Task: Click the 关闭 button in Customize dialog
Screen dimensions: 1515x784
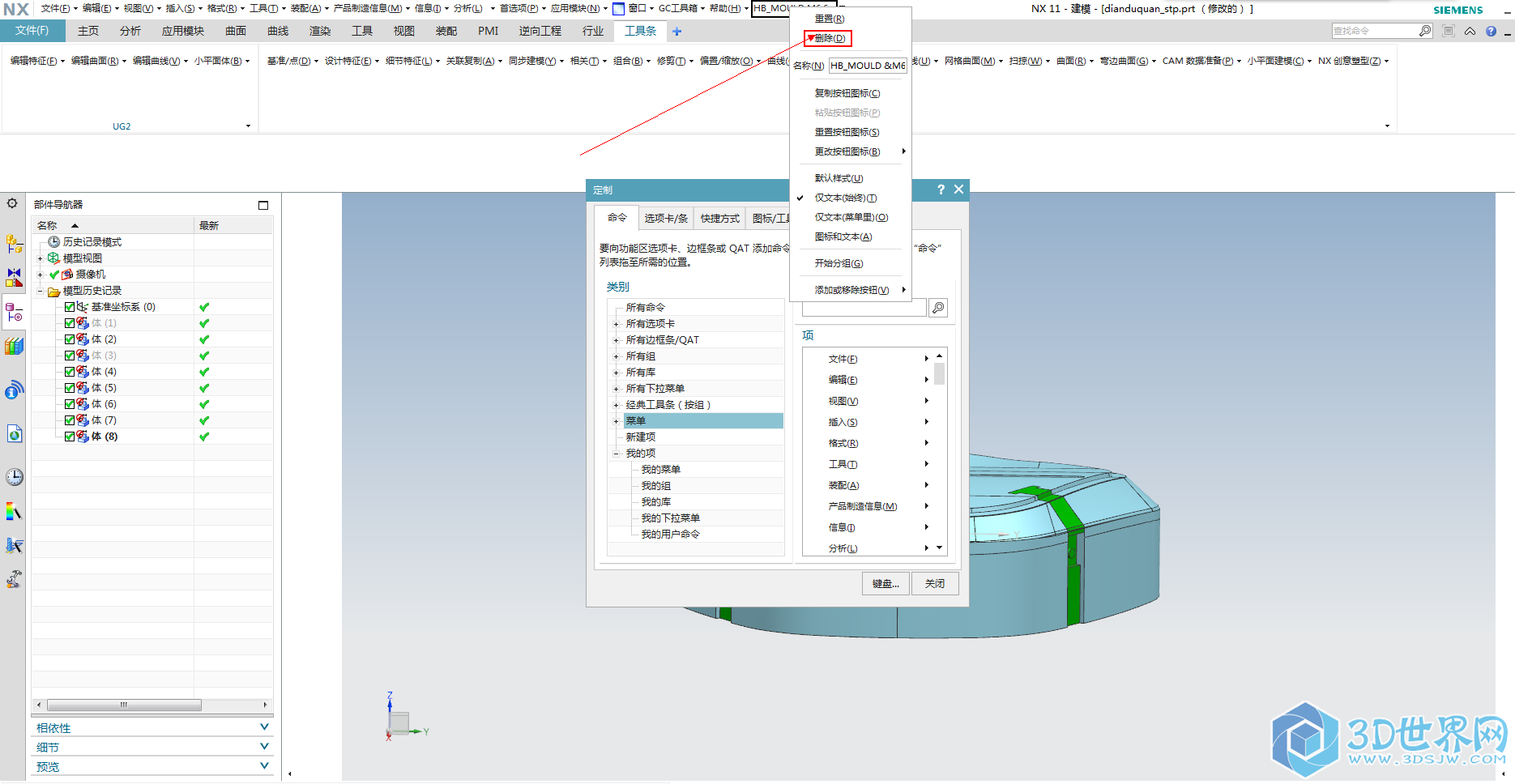Action: tap(935, 583)
